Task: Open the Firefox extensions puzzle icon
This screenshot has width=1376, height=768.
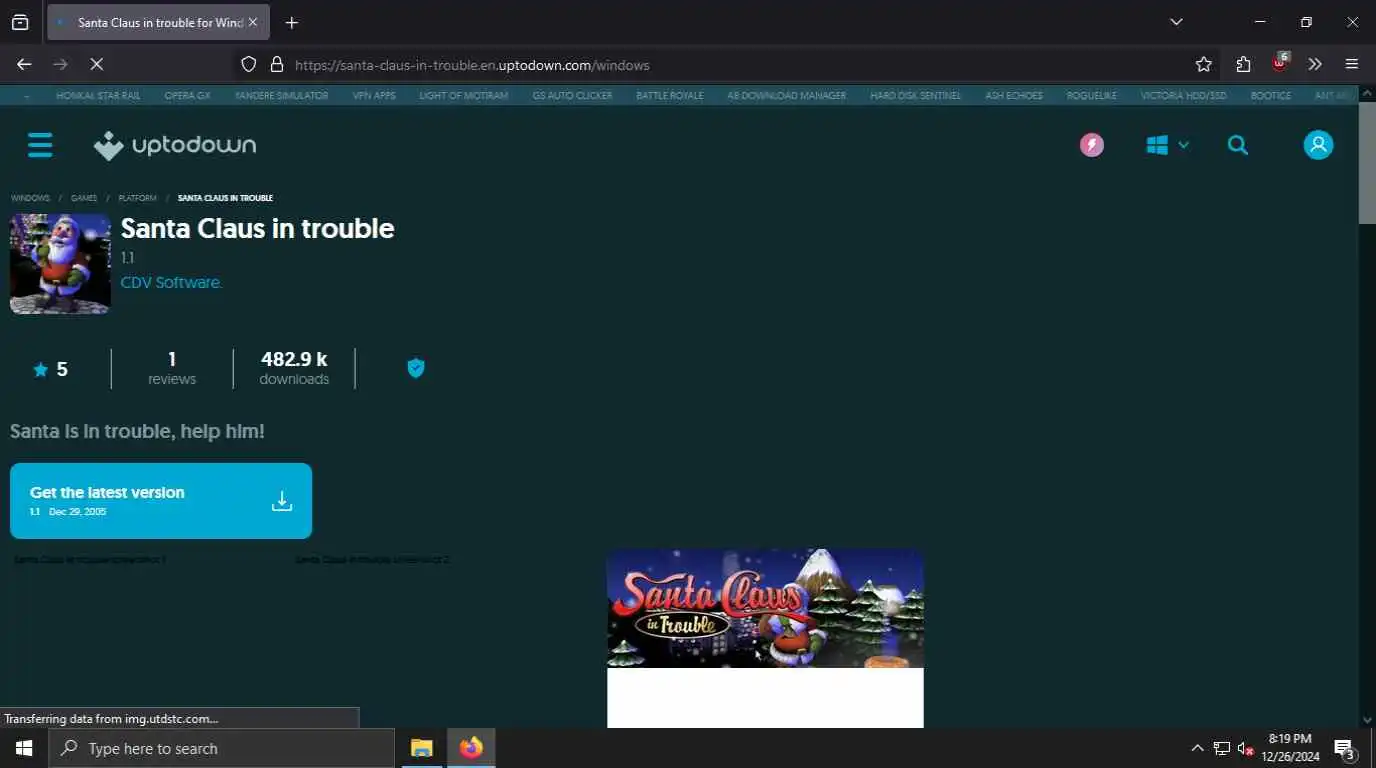Action: (1243, 64)
